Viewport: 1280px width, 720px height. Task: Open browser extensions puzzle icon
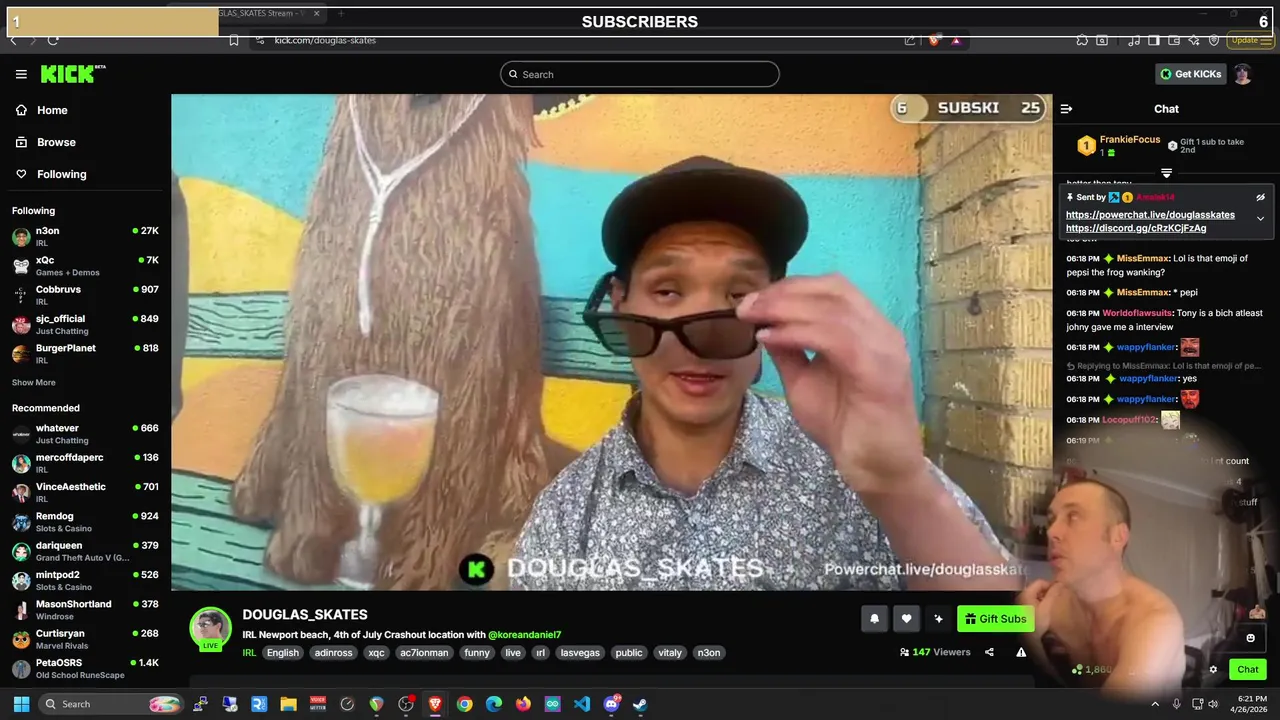pos(1082,40)
